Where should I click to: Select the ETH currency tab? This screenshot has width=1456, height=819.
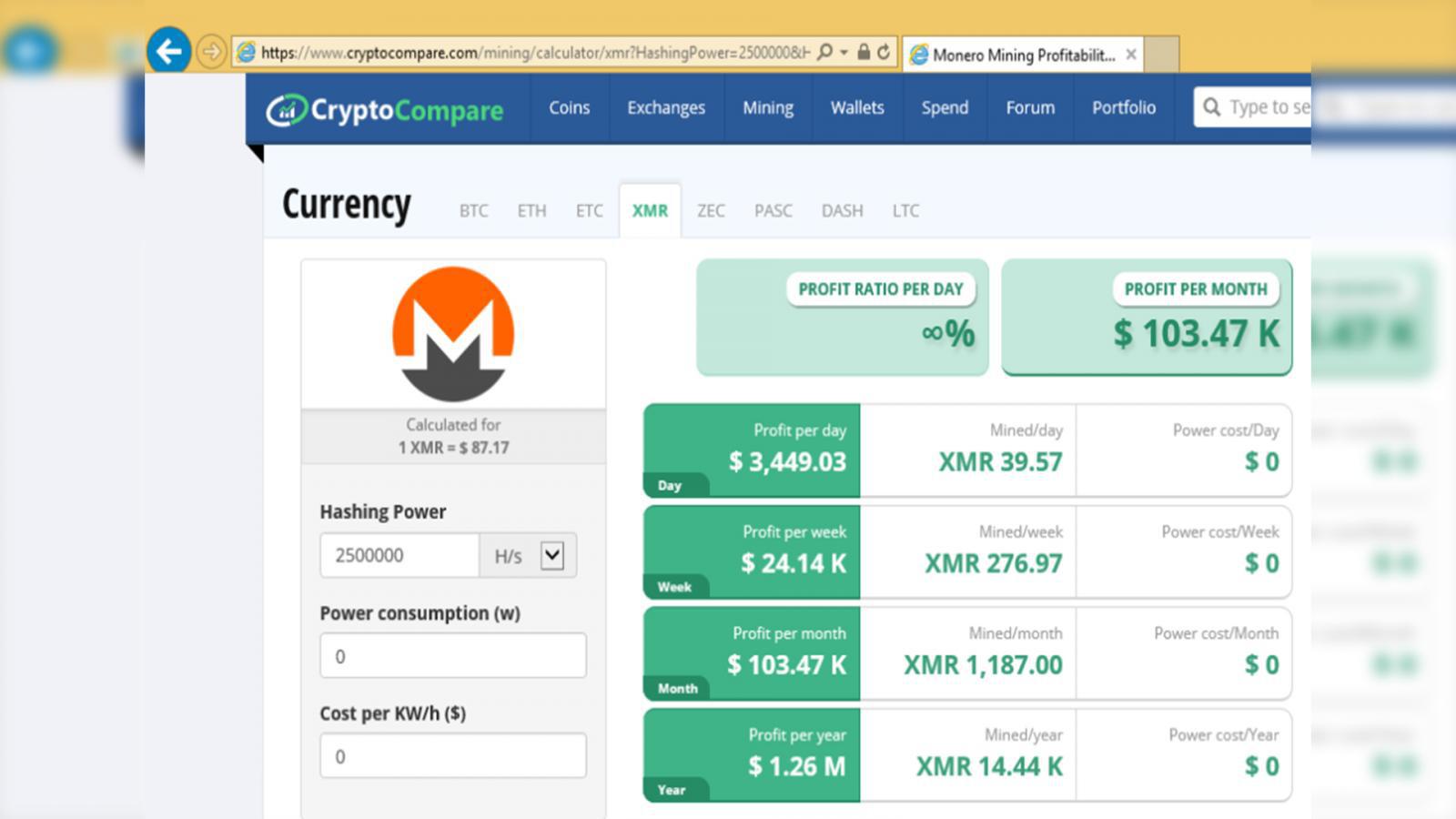(x=531, y=211)
